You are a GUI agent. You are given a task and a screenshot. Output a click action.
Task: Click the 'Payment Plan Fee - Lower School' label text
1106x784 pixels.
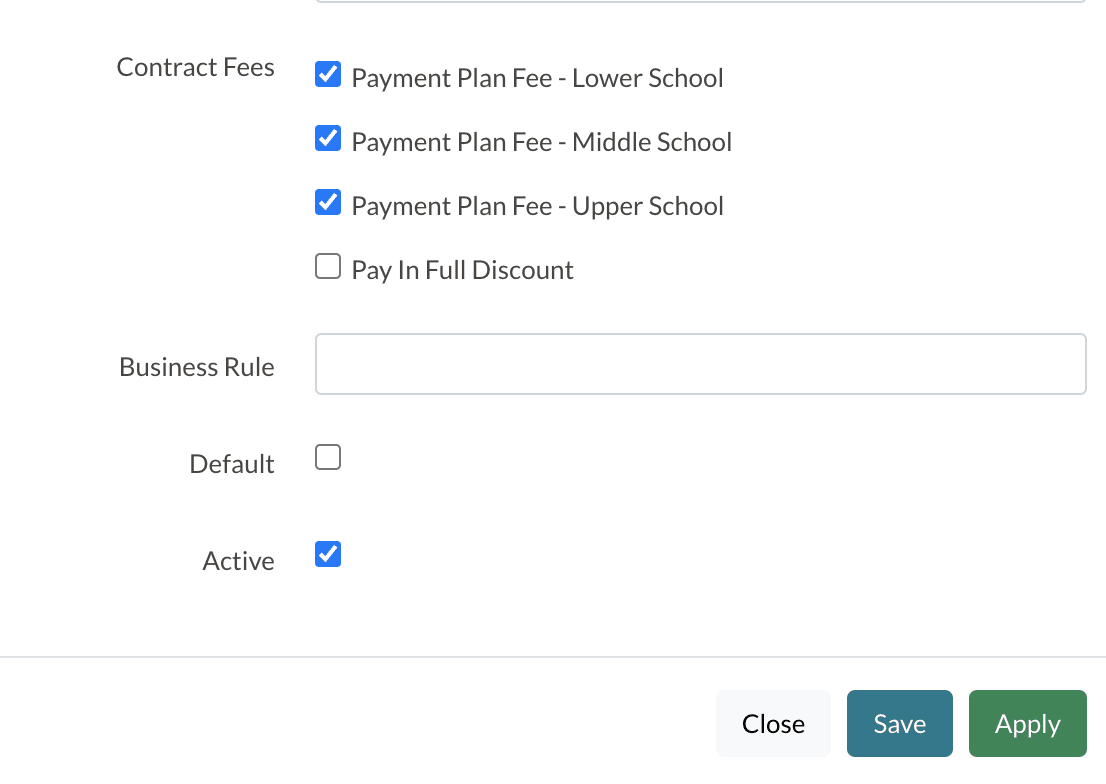click(x=537, y=78)
